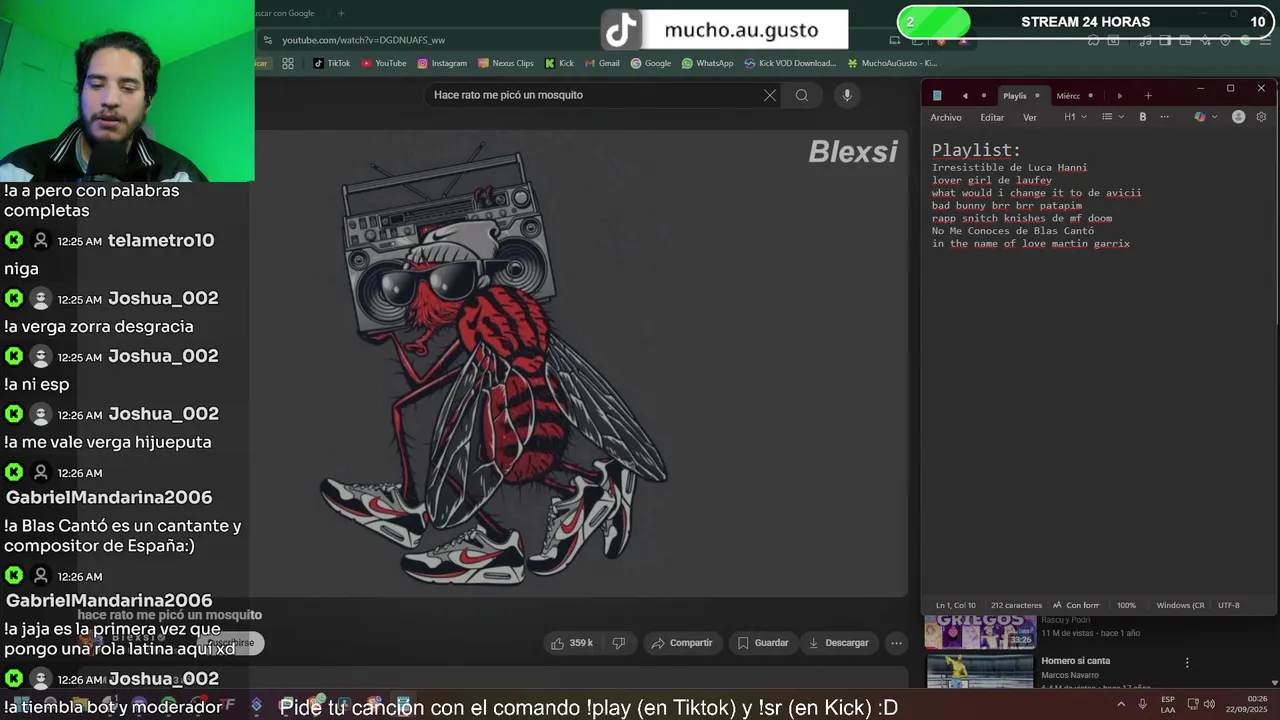This screenshot has width=1280, height=720.
Task: Click the YouTube search magnifier button
Action: coord(802,95)
